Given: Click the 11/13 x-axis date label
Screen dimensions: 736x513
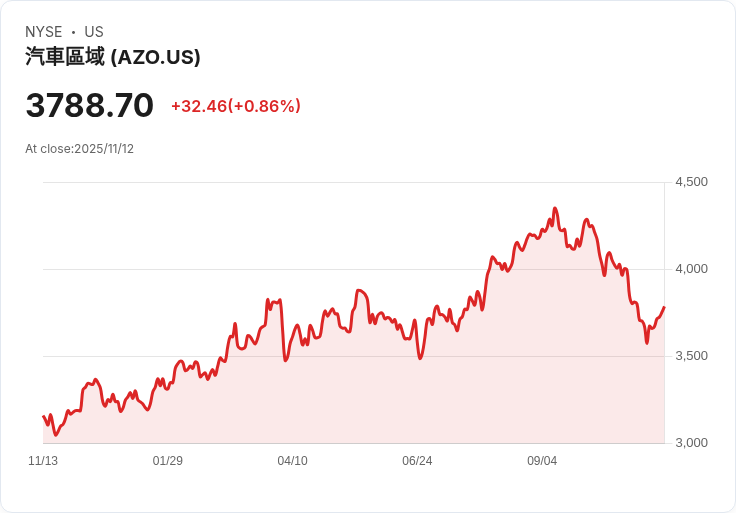Looking at the screenshot, I should 43,461.
